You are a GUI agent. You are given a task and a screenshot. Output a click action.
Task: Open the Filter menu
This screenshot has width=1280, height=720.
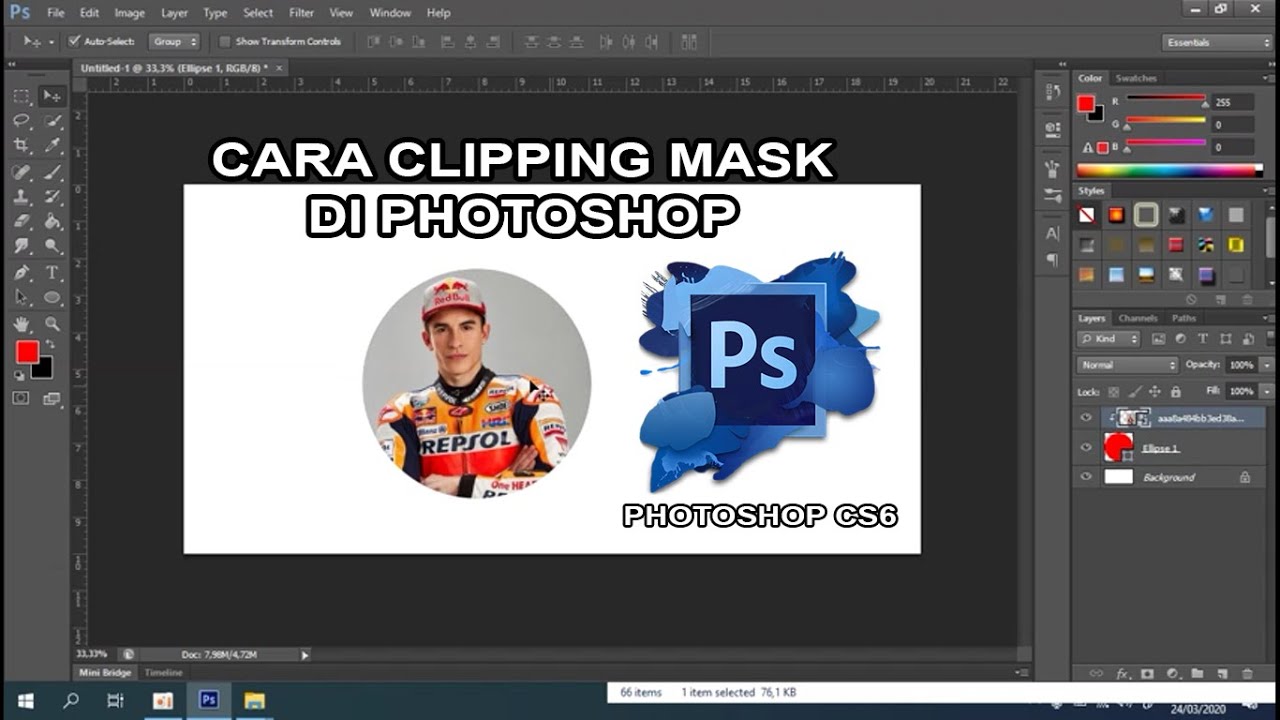tap(301, 13)
